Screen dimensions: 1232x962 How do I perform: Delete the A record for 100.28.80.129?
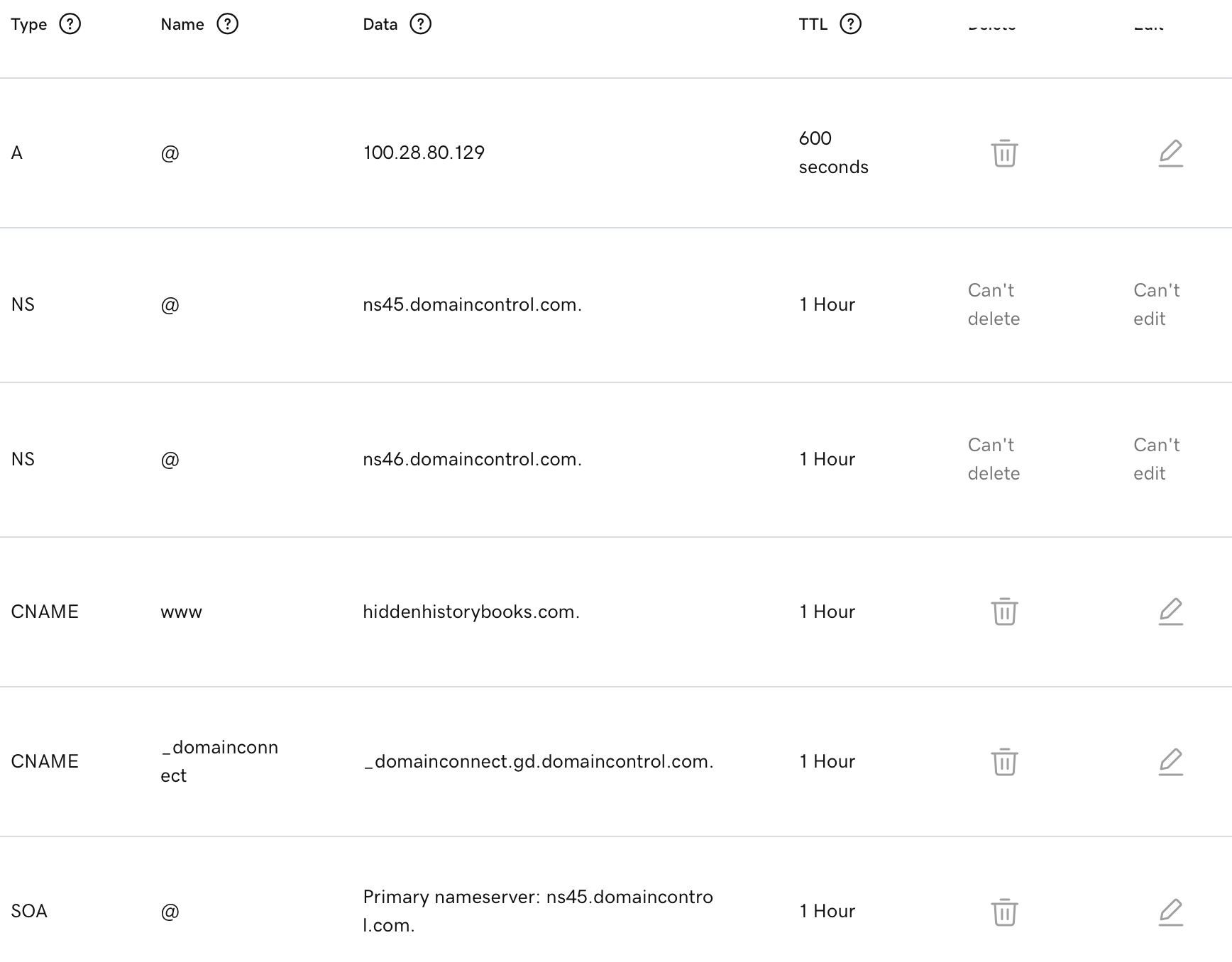click(x=1004, y=153)
